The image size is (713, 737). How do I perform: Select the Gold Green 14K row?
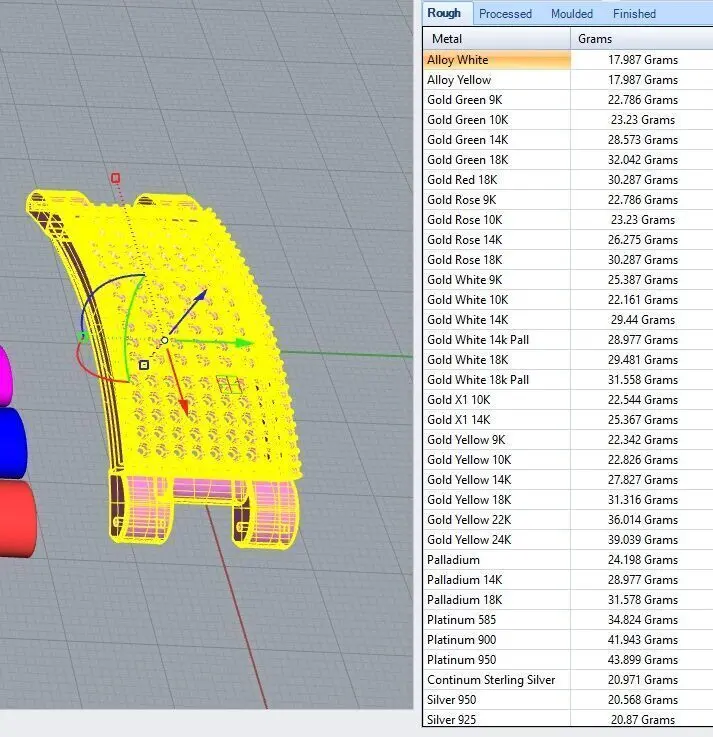point(568,140)
